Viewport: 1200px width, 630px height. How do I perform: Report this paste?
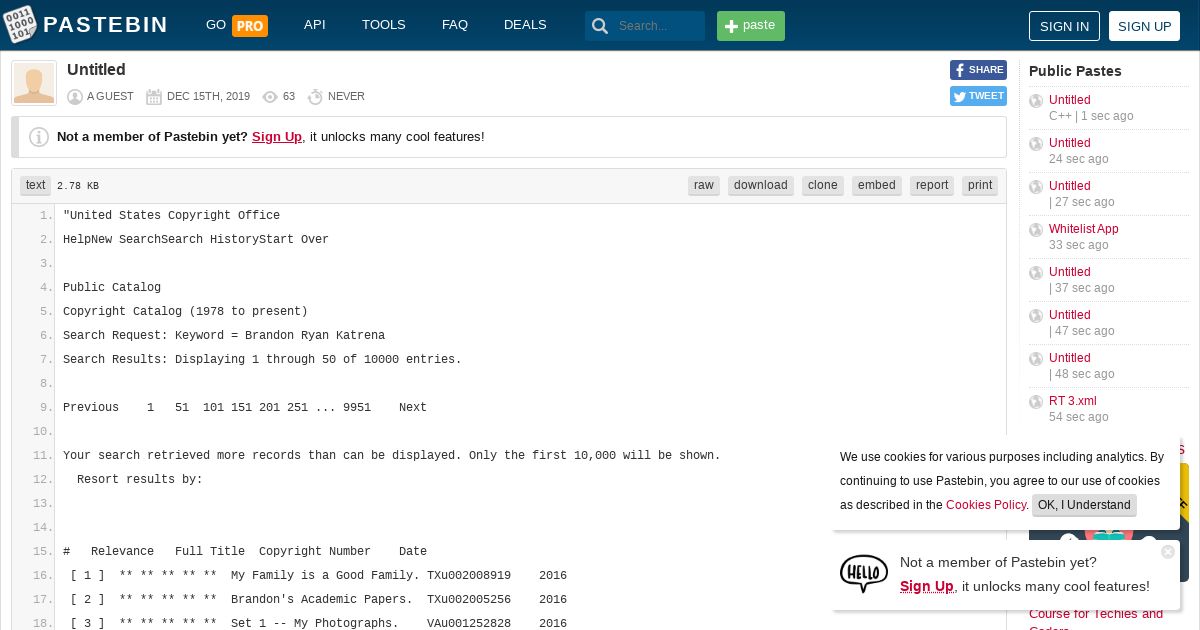tap(932, 186)
